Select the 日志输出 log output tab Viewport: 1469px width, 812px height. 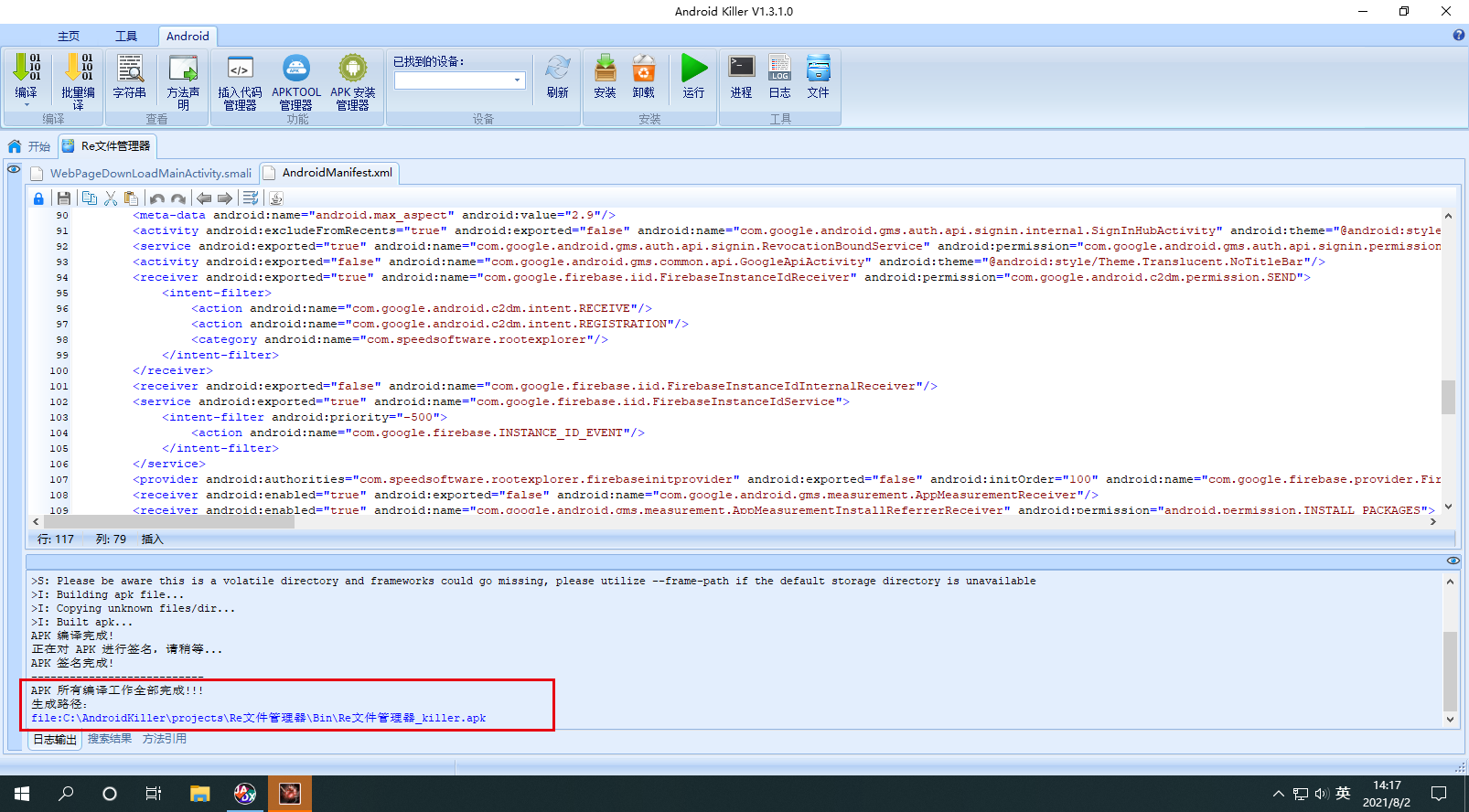(x=55, y=740)
